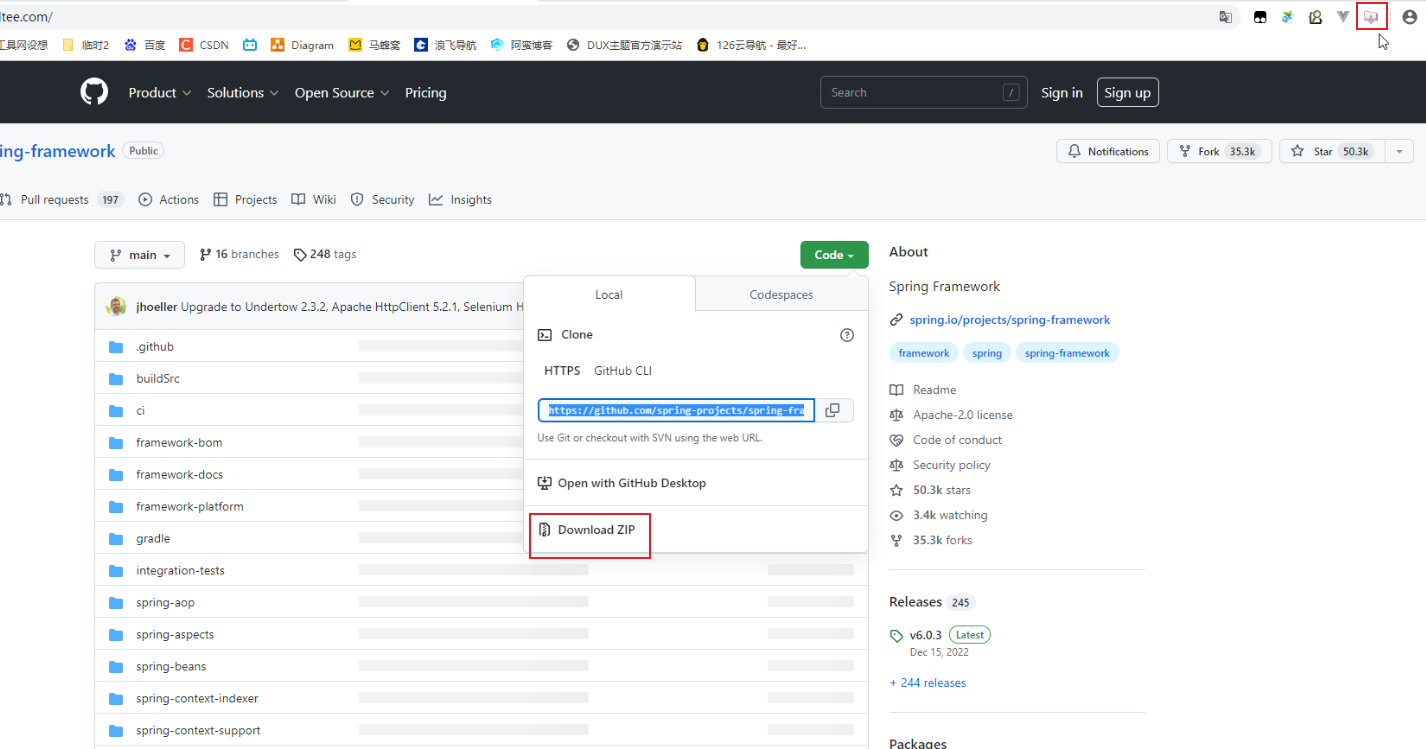Open the Readme link in About
1426x749 pixels.
click(934, 390)
